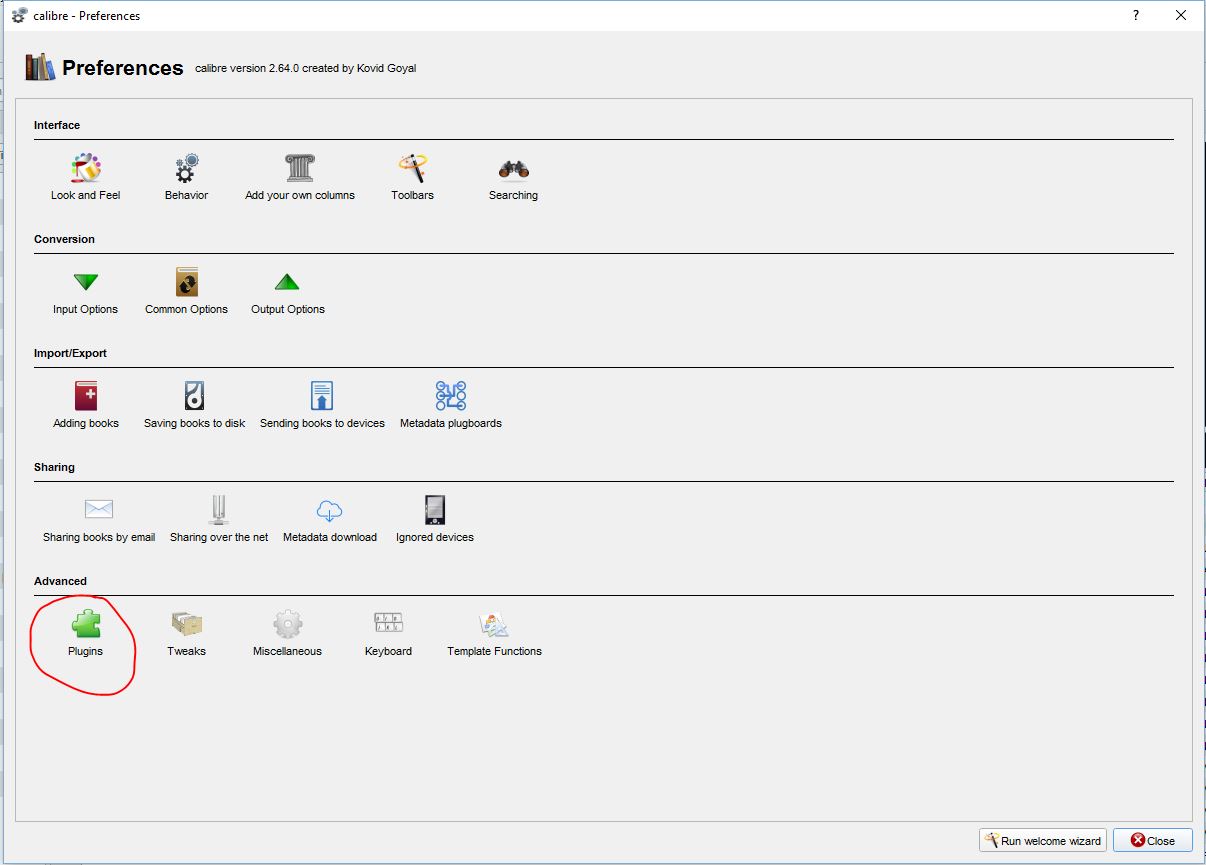Click the calibre version 2.64.0 text

pos(305,68)
